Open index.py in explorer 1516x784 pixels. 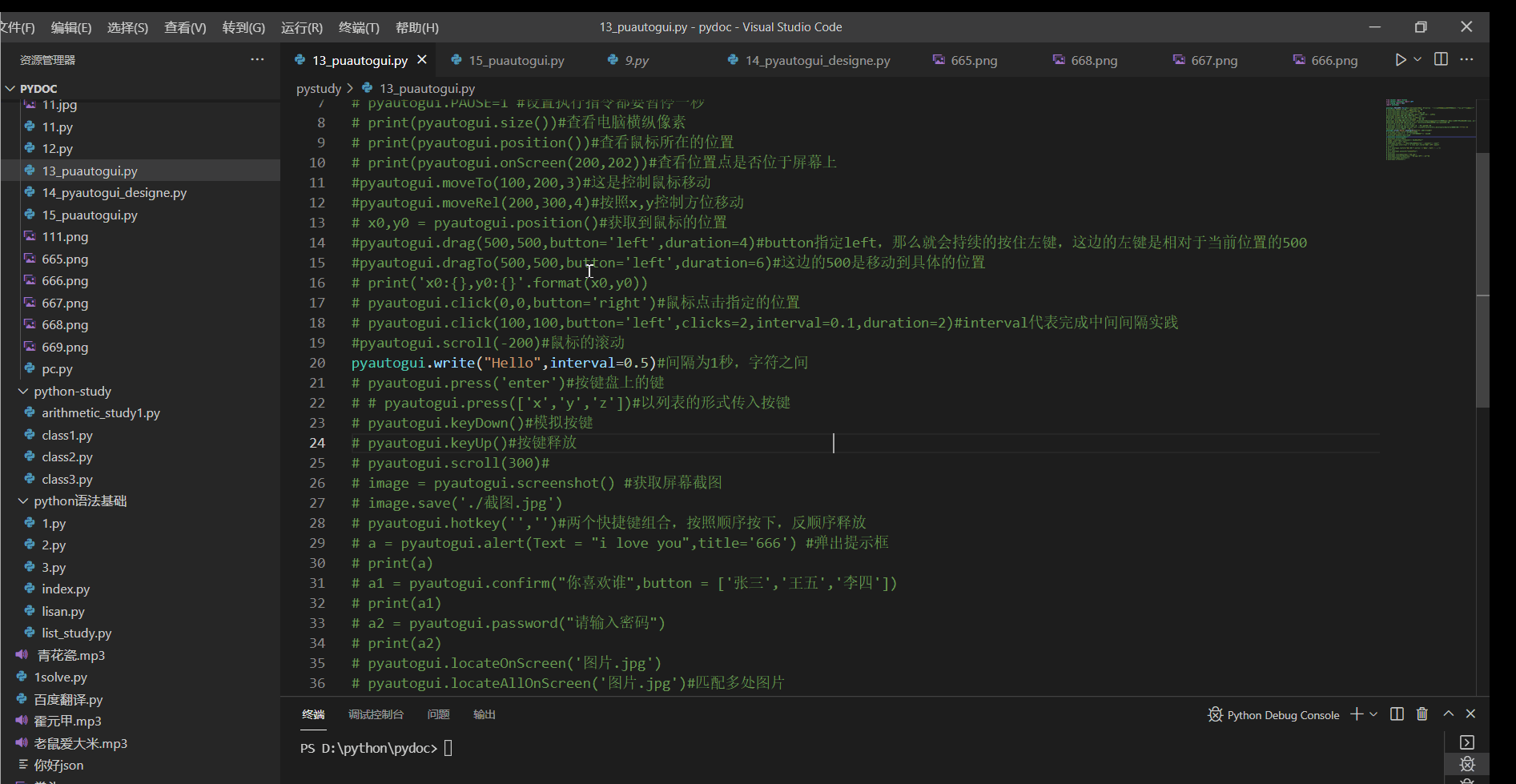pos(66,589)
